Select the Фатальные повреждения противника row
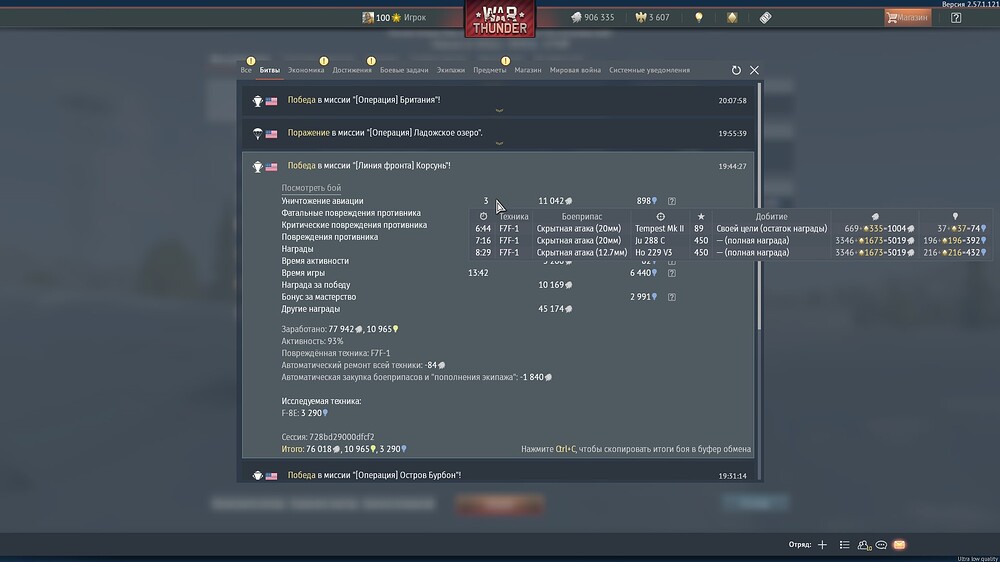Viewport: 1000px width, 562px height. pos(351,213)
